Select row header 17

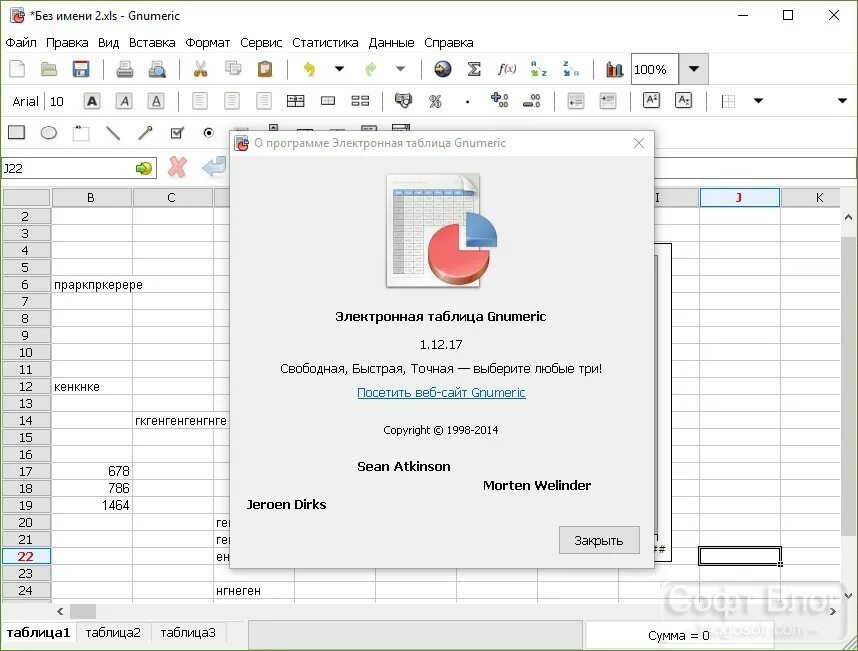click(x=26, y=472)
